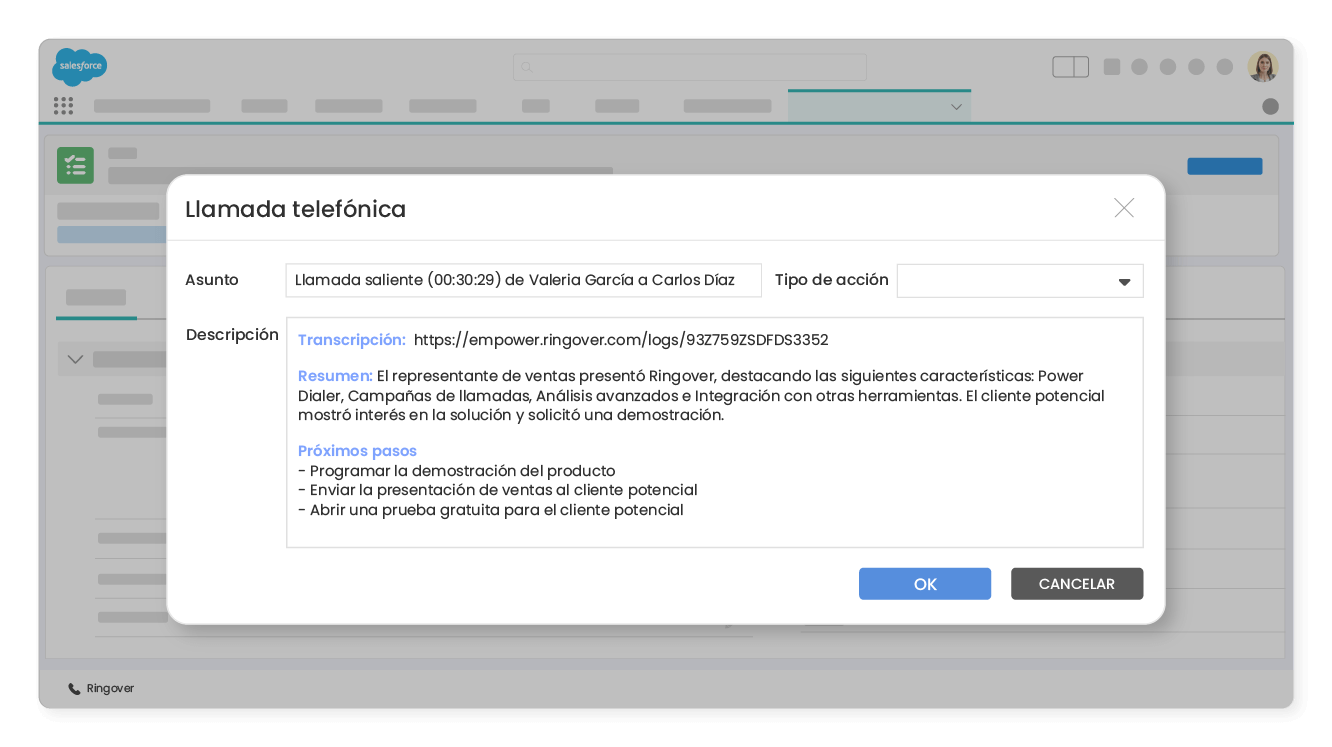Screen dimensions: 1332x747
Task: Click the split-view icon in the header
Action: [1070, 66]
